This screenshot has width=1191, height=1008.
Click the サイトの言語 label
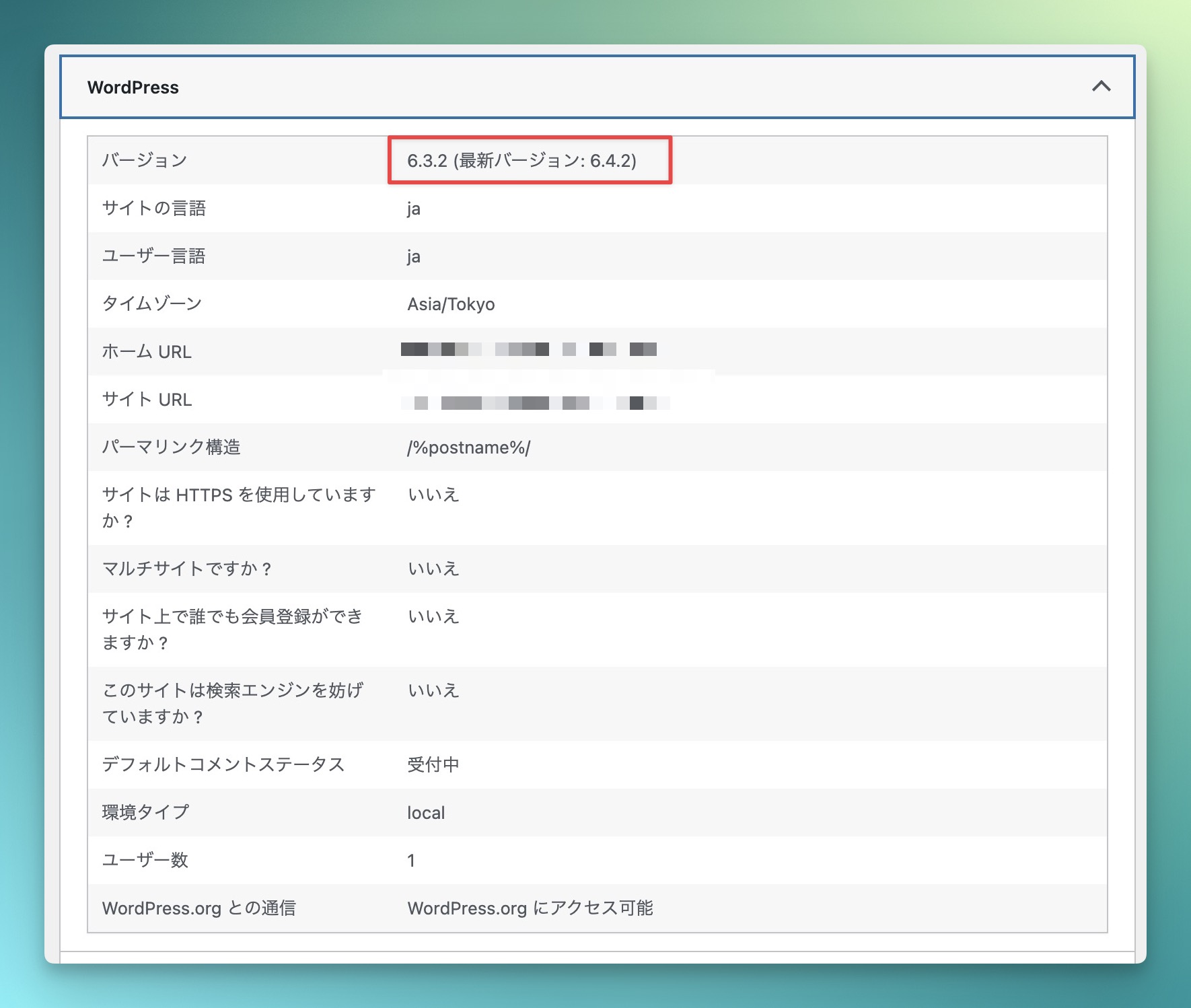pyautogui.click(x=154, y=208)
